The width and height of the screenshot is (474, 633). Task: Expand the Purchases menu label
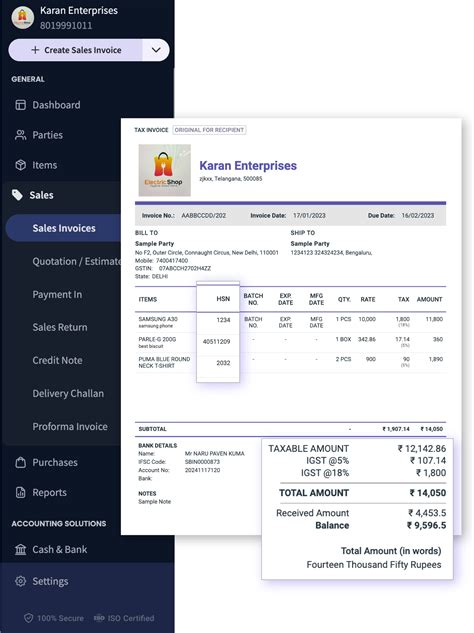click(x=55, y=463)
